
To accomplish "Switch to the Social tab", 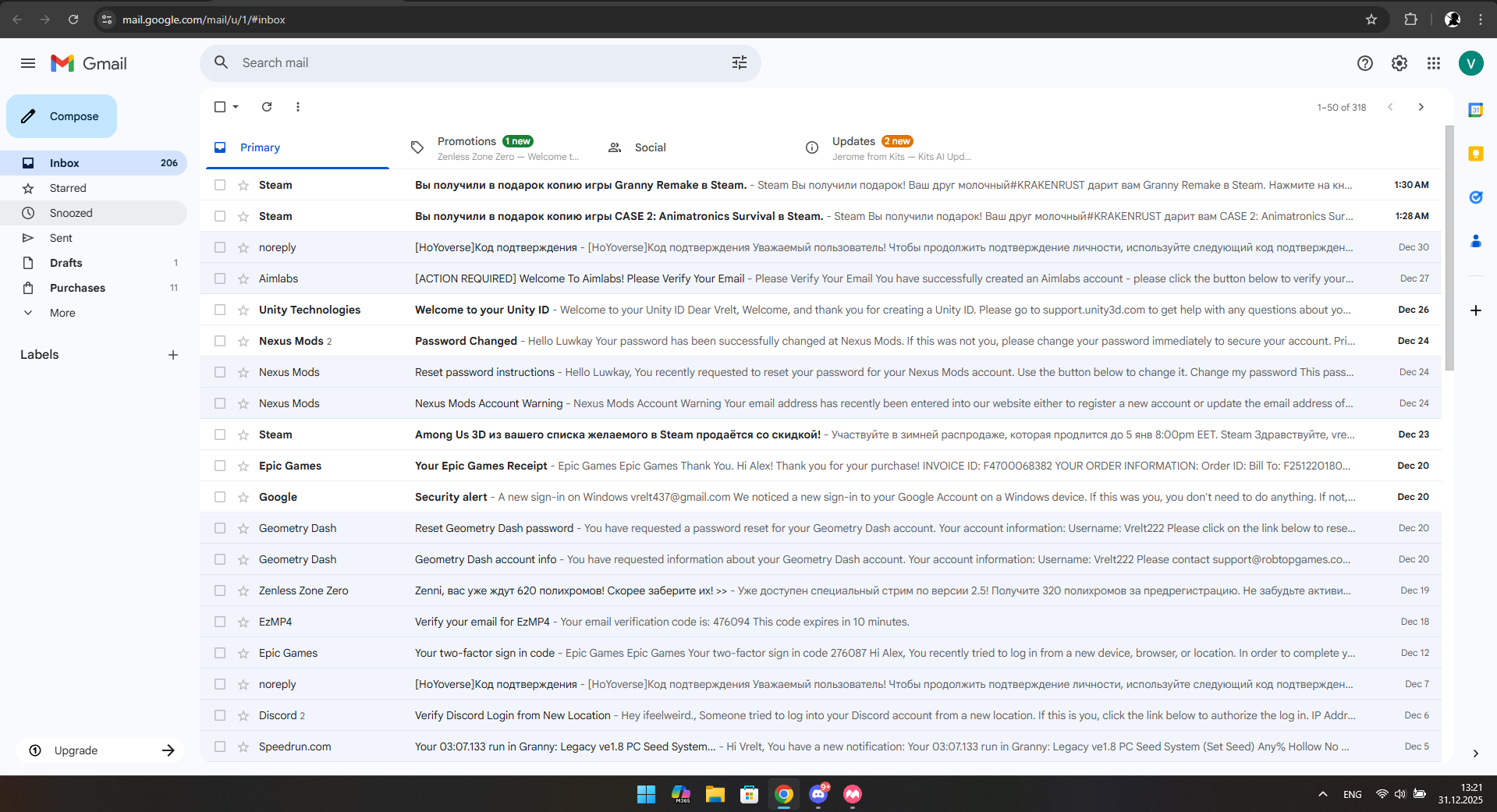I will coord(691,147).
